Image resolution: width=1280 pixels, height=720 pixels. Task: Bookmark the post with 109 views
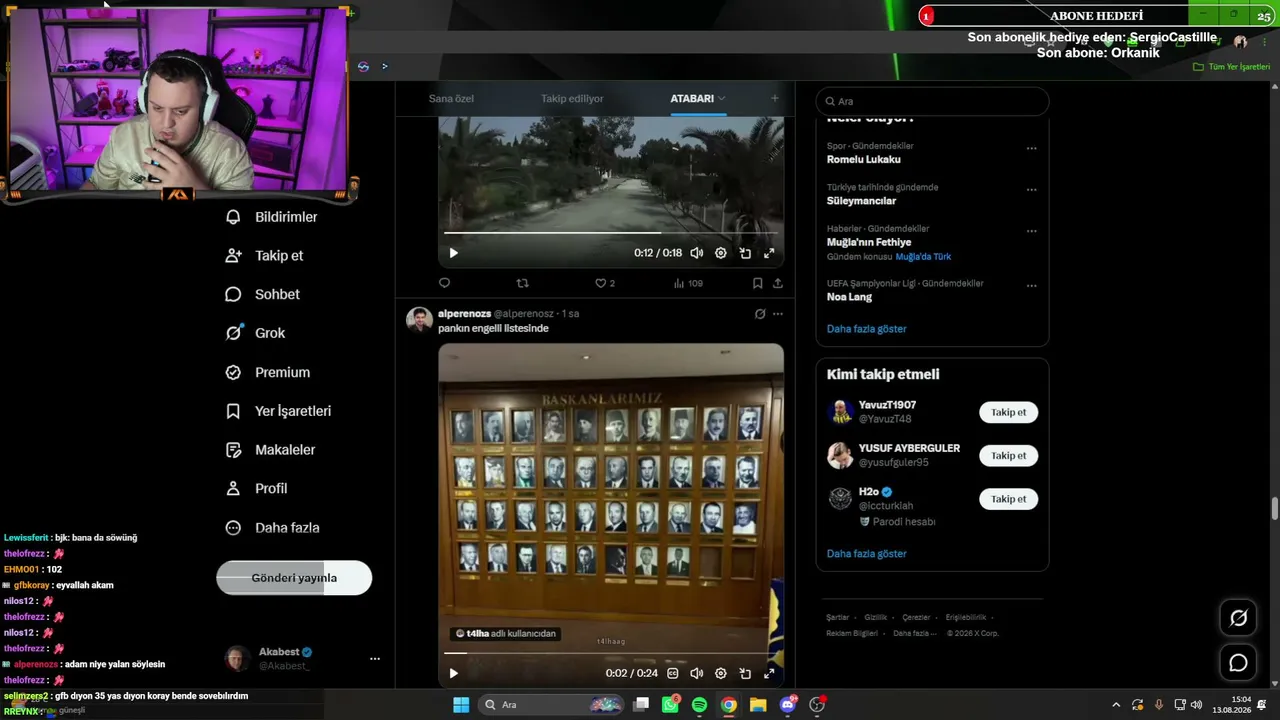[758, 283]
